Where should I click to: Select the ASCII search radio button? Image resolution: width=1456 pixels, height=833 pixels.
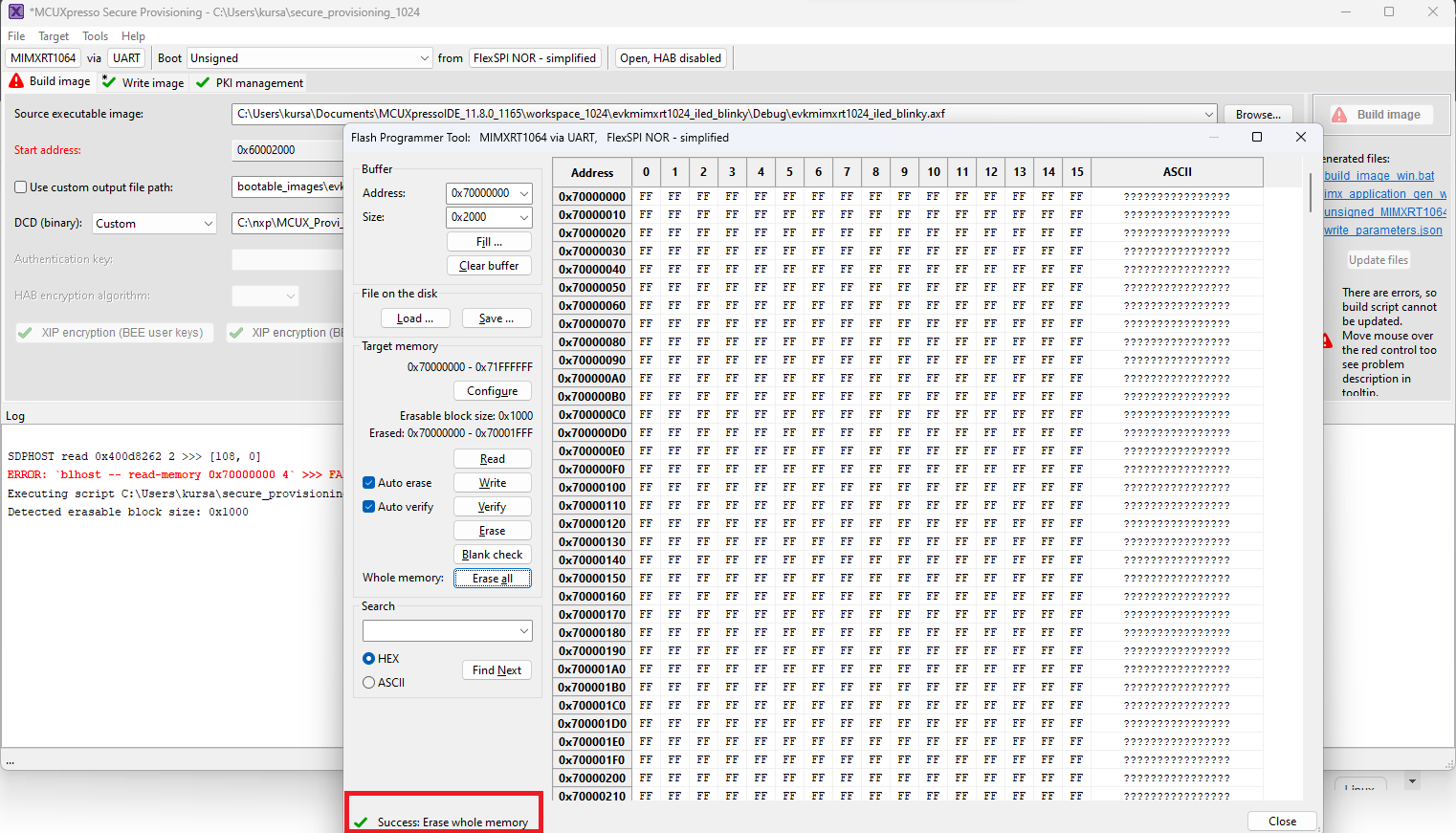(x=368, y=683)
